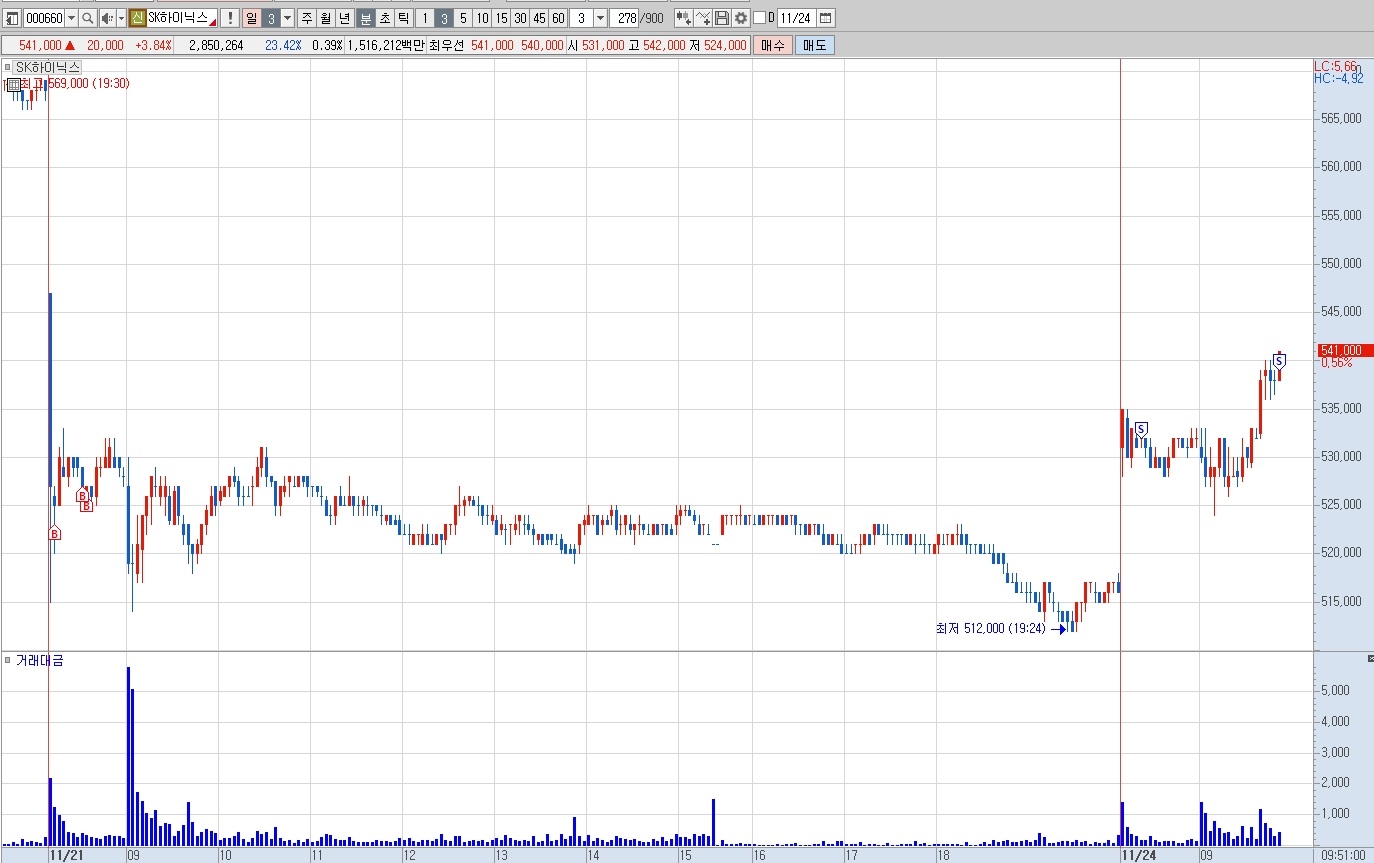Click the save chart floppy icon
1374x863 pixels.
tap(721, 18)
